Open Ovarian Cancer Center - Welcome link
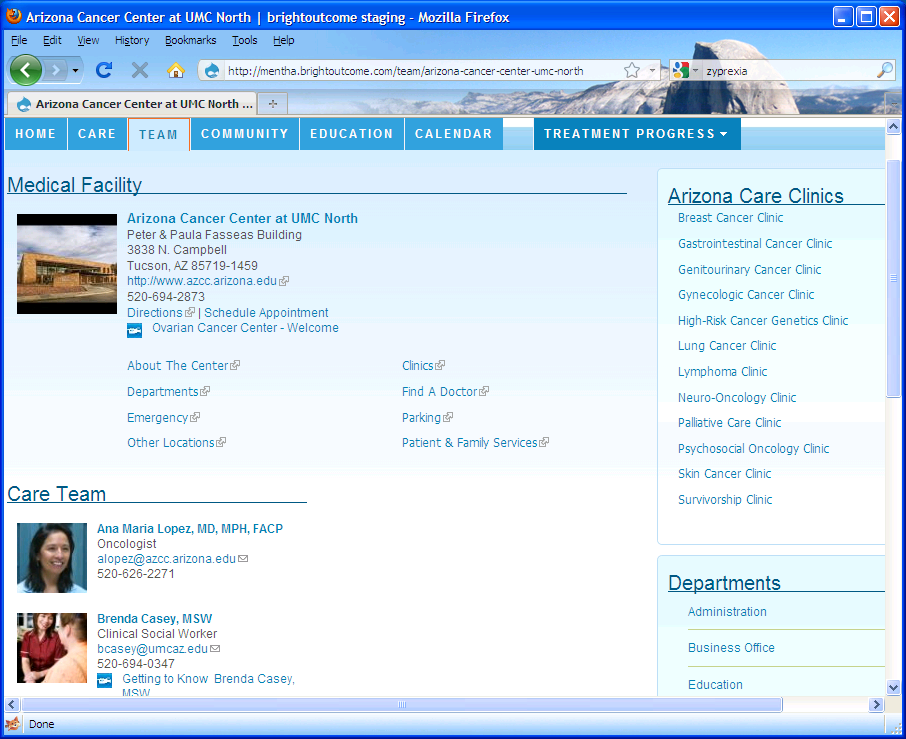The image size is (906, 739). (x=246, y=328)
